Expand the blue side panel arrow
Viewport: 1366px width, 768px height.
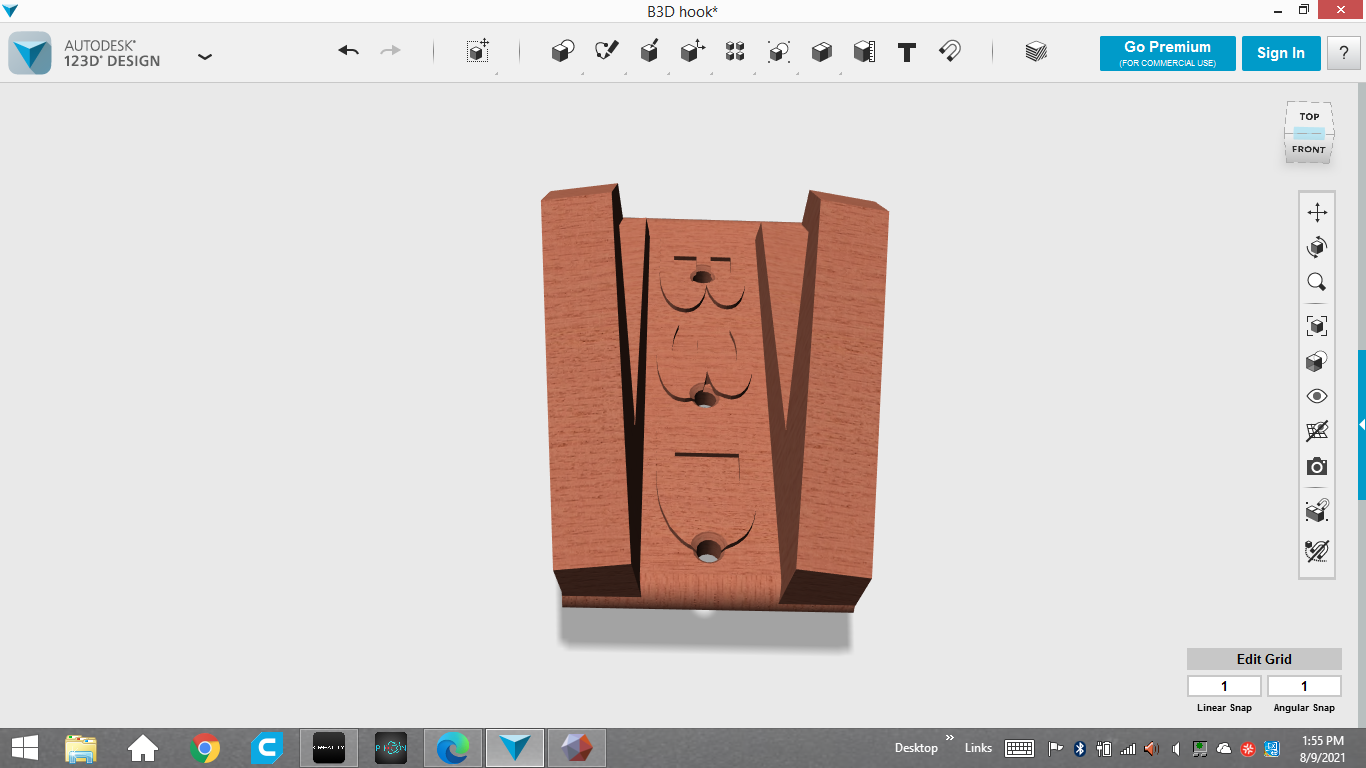click(x=1361, y=425)
